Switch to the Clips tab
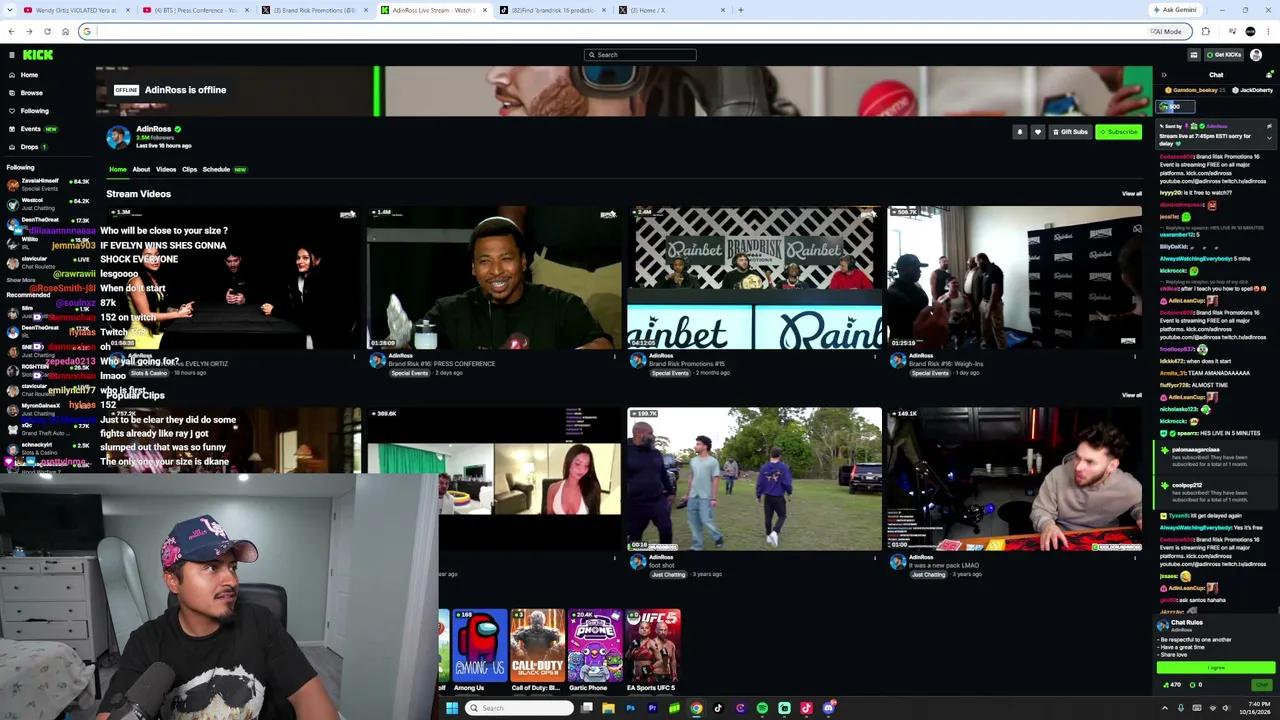The image size is (1280, 720). pos(189,169)
